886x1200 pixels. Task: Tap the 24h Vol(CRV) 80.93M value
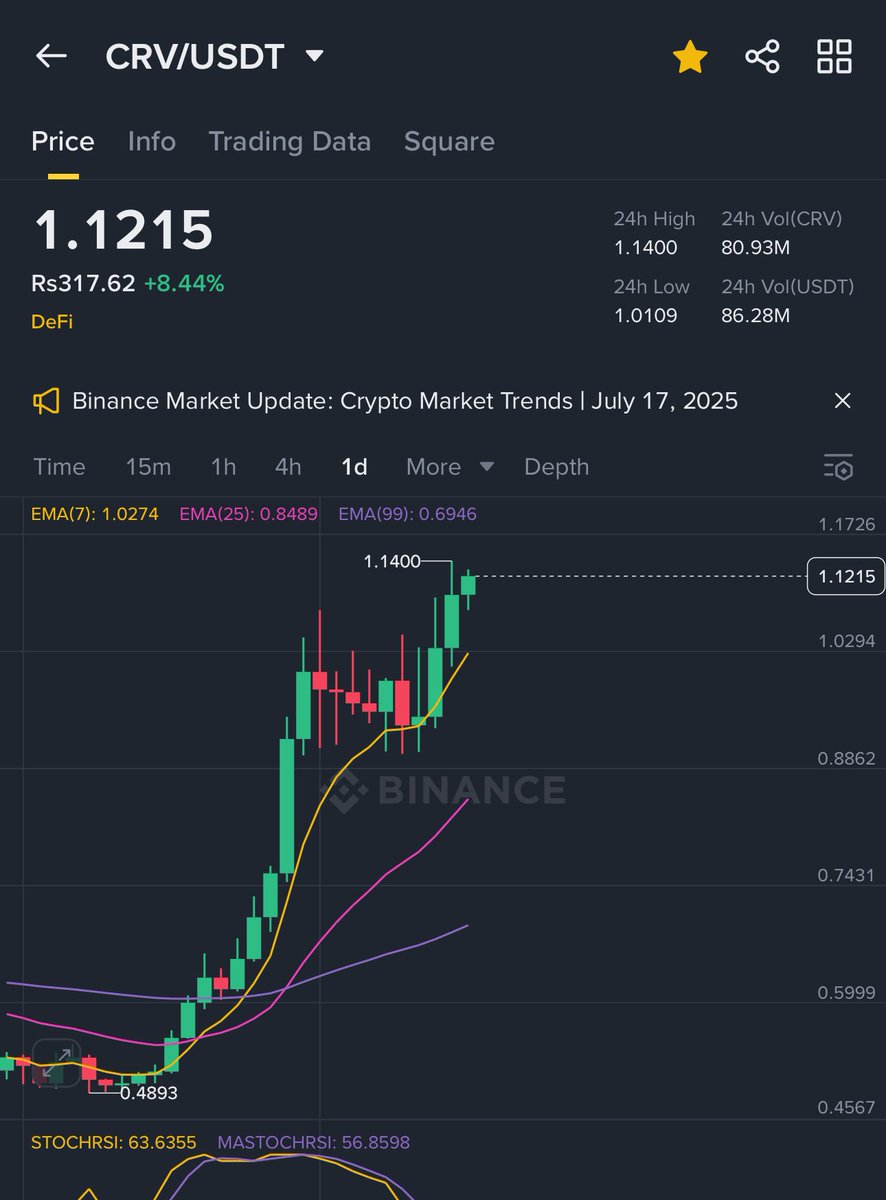[755, 247]
